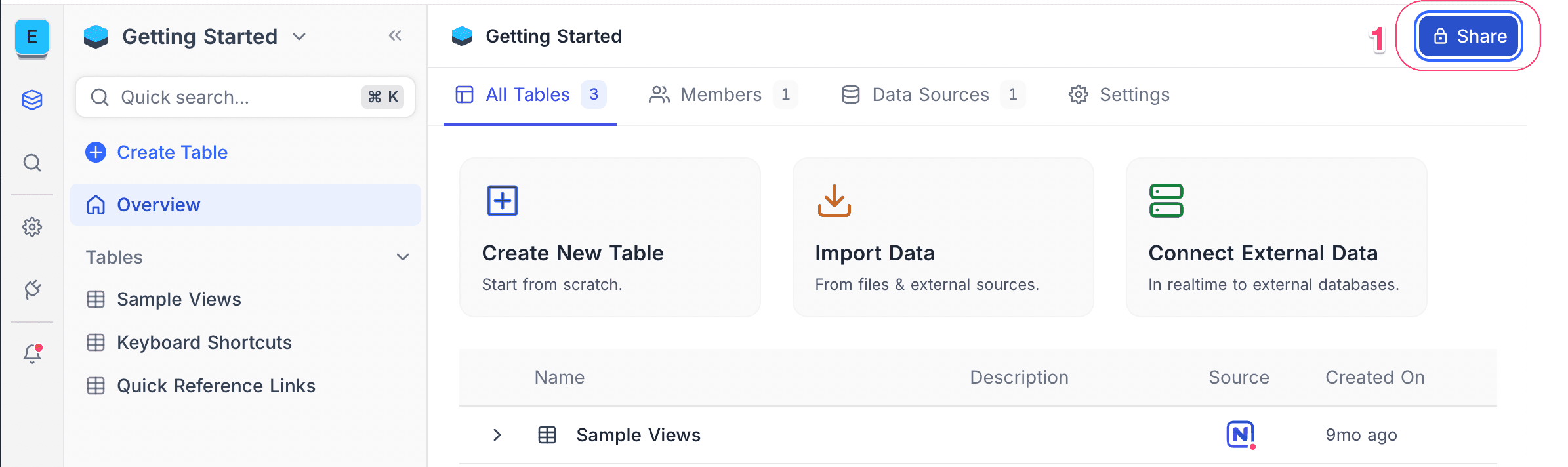
Task: Open the settings gear in left rail
Action: click(31, 227)
